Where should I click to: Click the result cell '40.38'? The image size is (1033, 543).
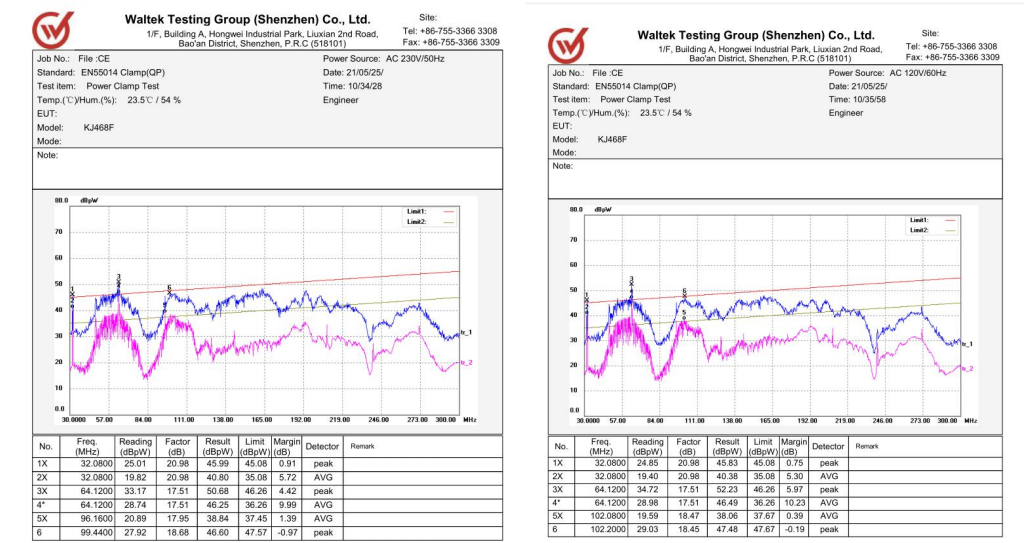coord(727,476)
